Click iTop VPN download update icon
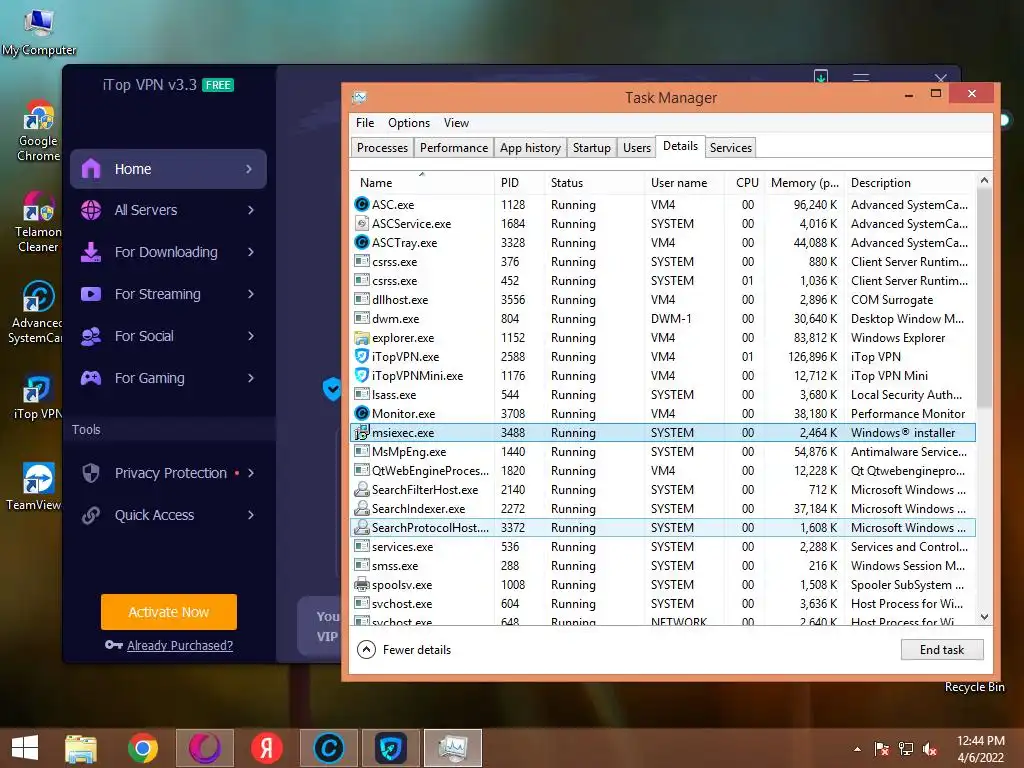 tap(821, 76)
